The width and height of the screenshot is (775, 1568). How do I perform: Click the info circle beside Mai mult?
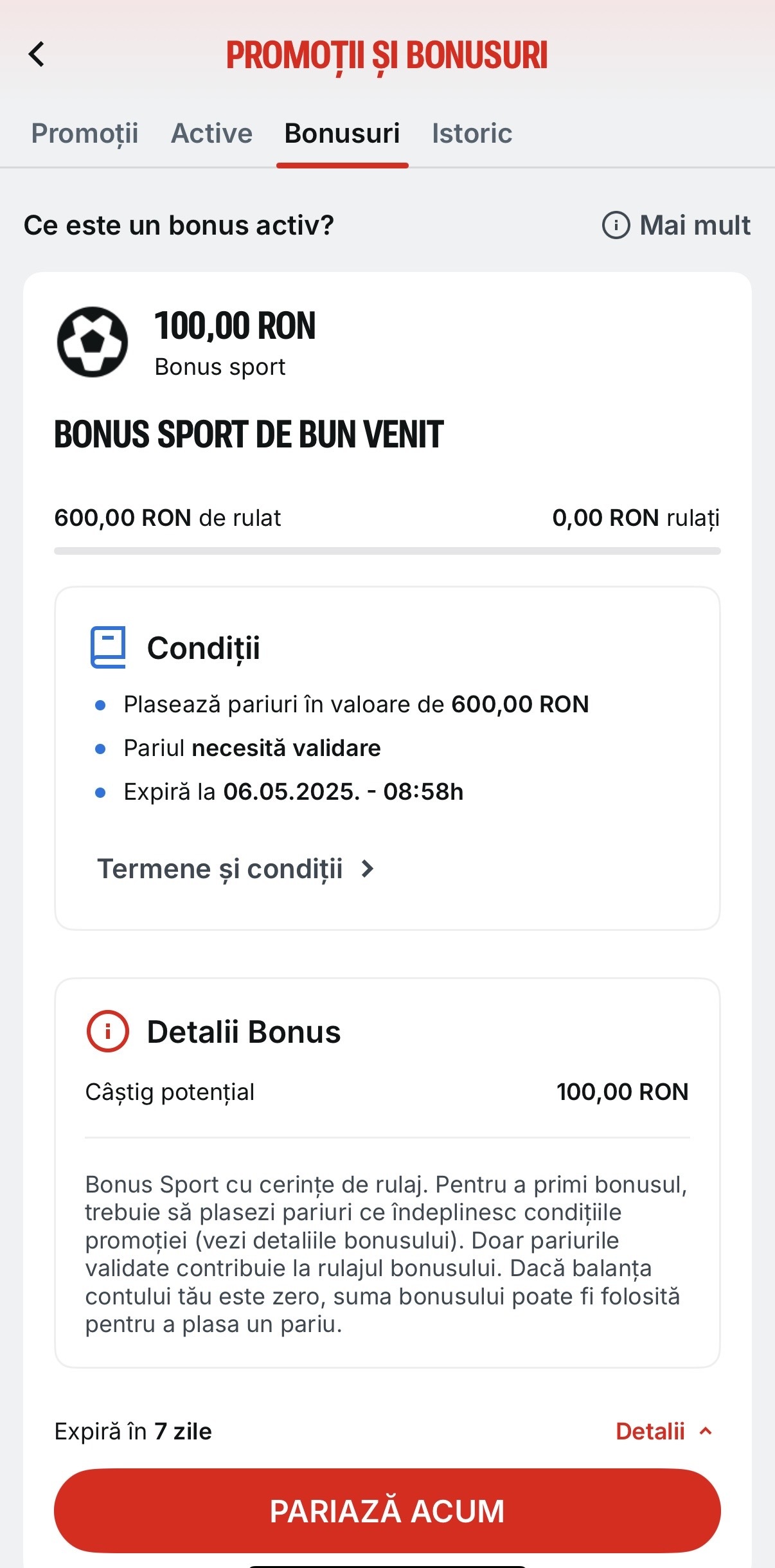[x=616, y=226]
